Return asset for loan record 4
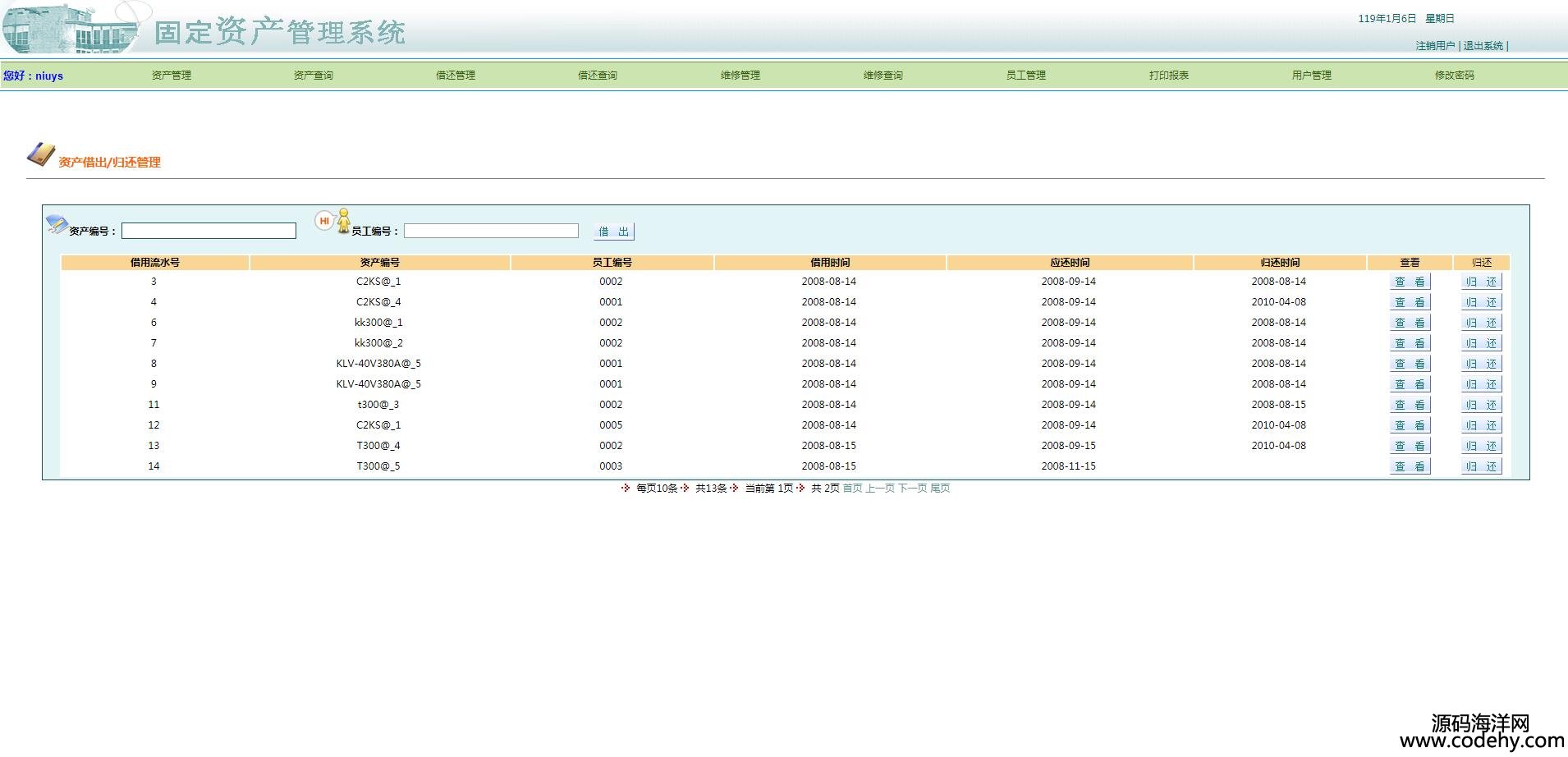Screen dimensions: 1568x757 point(1481,302)
